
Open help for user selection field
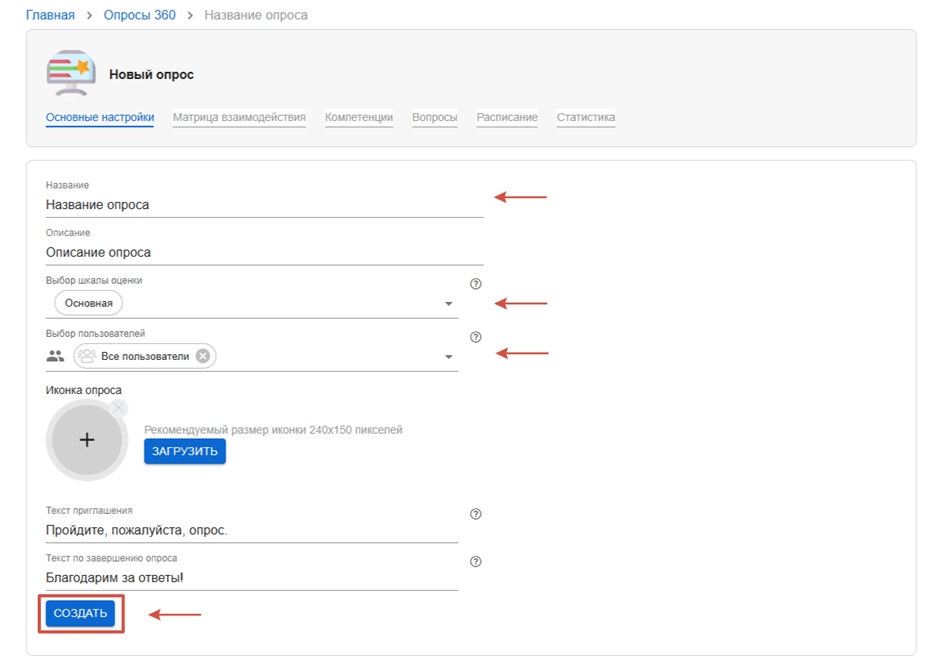[x=475, y=337]
